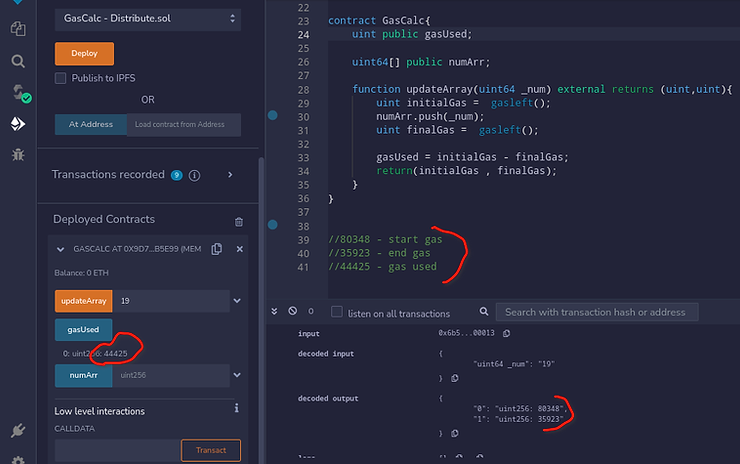Enable the Publish to IPFS checkbox
Image resolution: width=740 pixels, height=464 pixels.
click(61, 78)
